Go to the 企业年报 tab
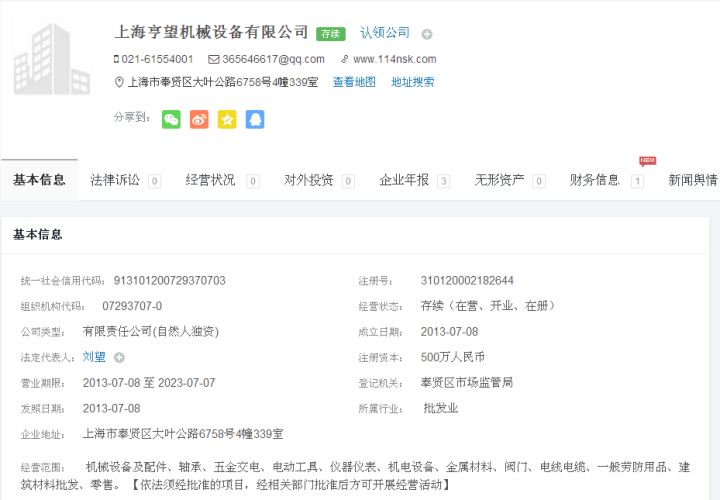The width and height of the screenshot is (720, 500). tap(404, 180)
